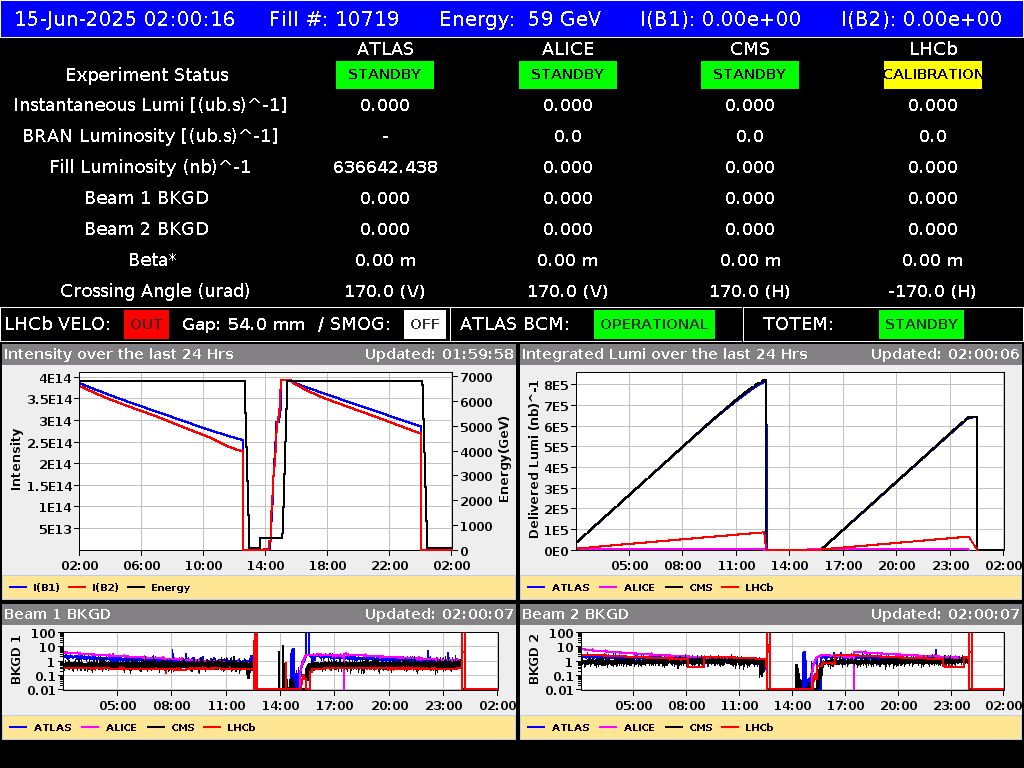Click the I(B2) legend entry in Intensity chart

tap(93, 588)
